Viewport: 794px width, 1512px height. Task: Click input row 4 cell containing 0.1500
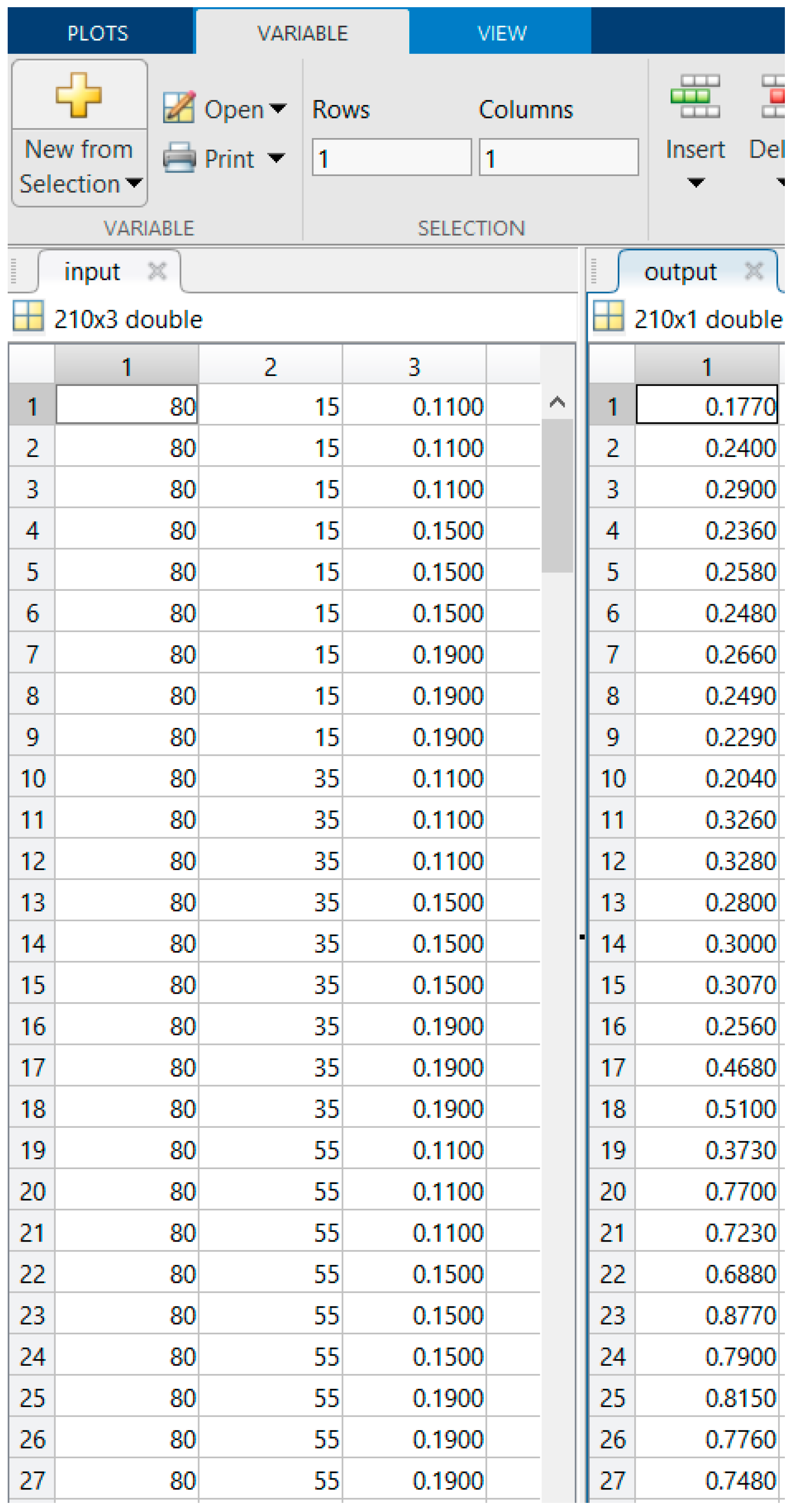tap(415, 530)
